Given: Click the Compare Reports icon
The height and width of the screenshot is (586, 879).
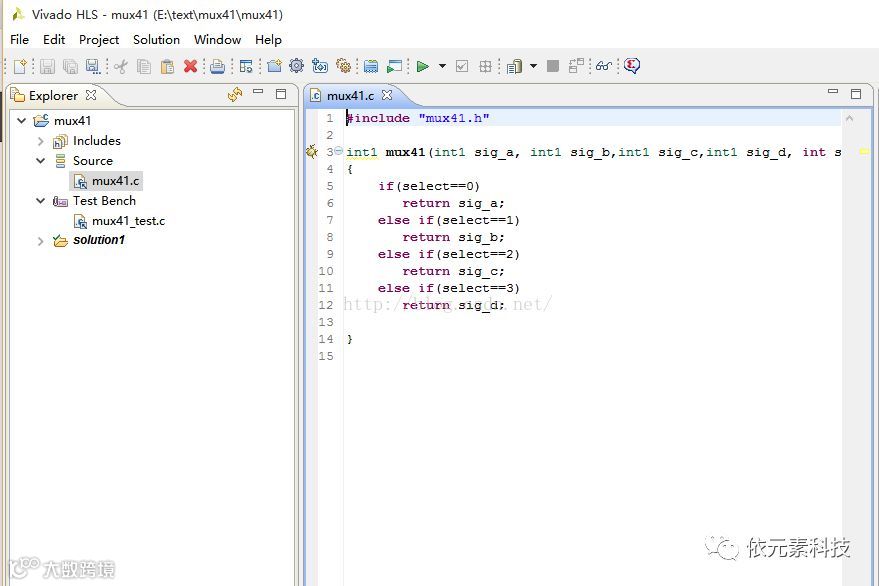Looking at the screenshot, I should tap(576, 66).
